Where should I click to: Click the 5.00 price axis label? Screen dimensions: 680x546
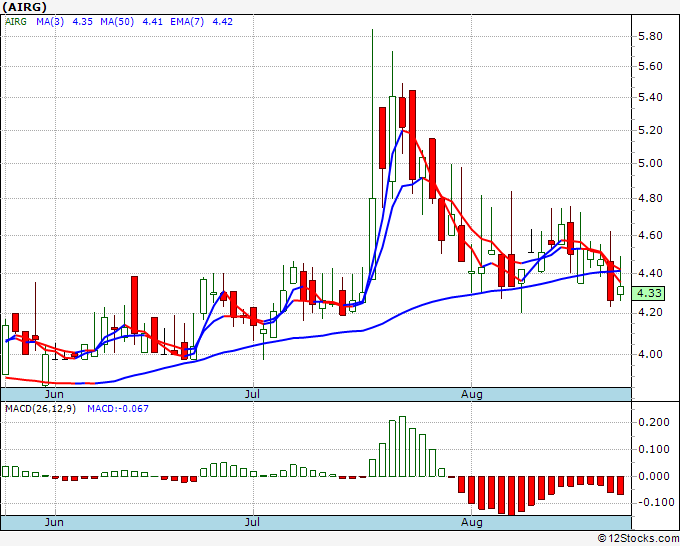(650, 164)
